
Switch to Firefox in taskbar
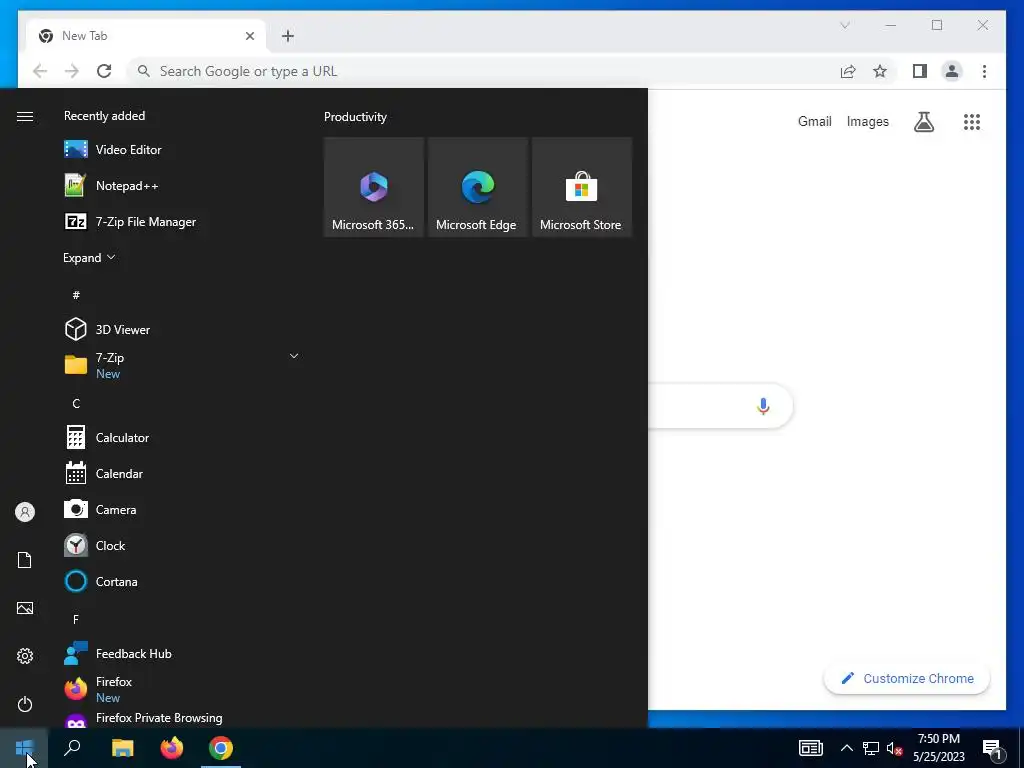(172, 748)
